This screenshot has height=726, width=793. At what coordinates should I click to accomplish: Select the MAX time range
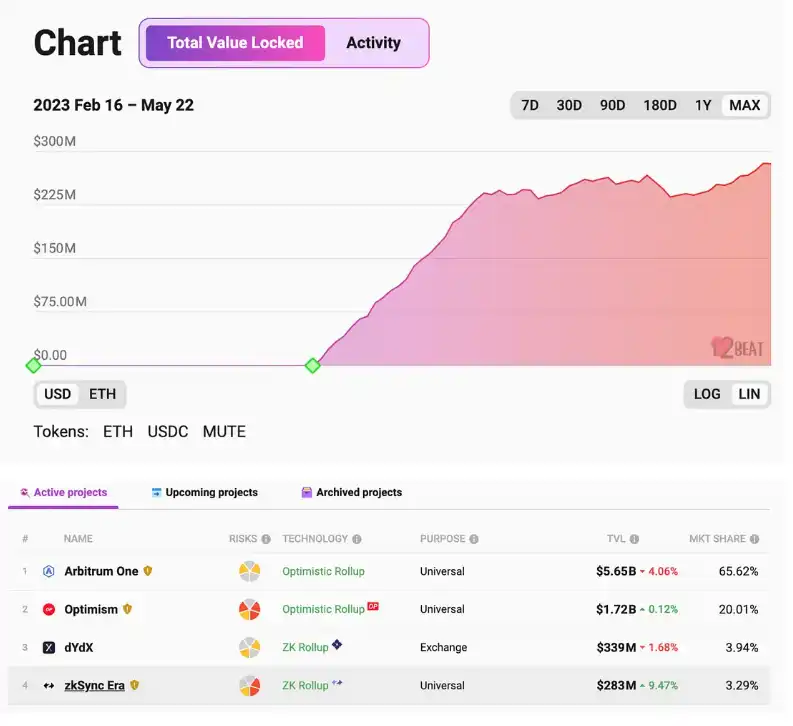pyautogui.click(x=744, y=105)
